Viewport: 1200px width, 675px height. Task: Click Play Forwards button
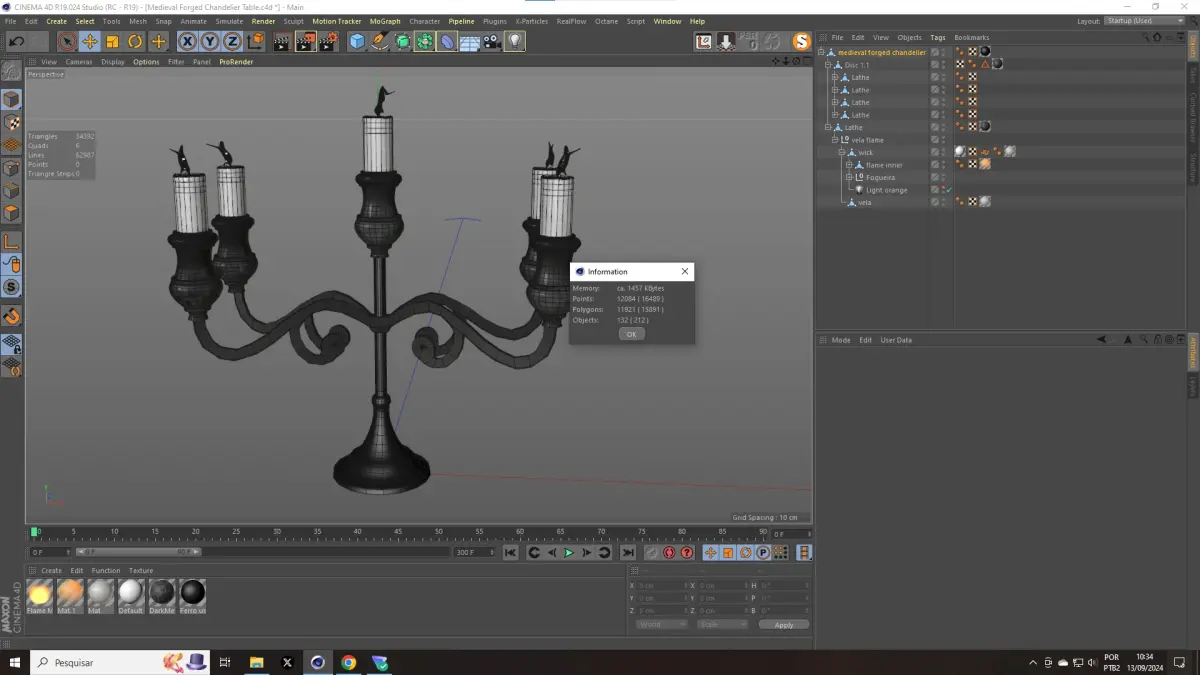click(569, 553)
